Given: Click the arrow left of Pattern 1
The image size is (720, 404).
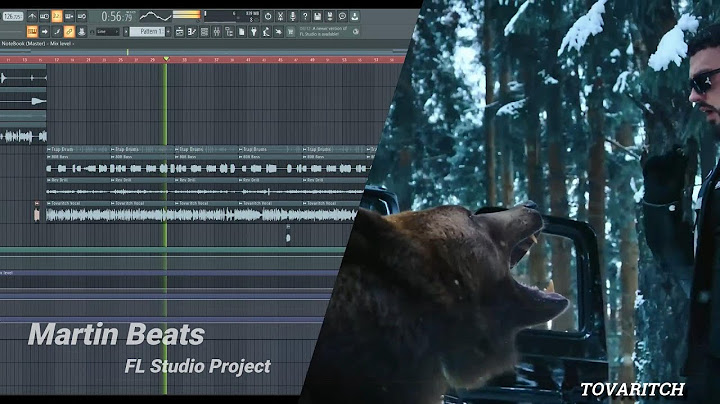Looking at the screenshot, I should [x=126, y=32].
